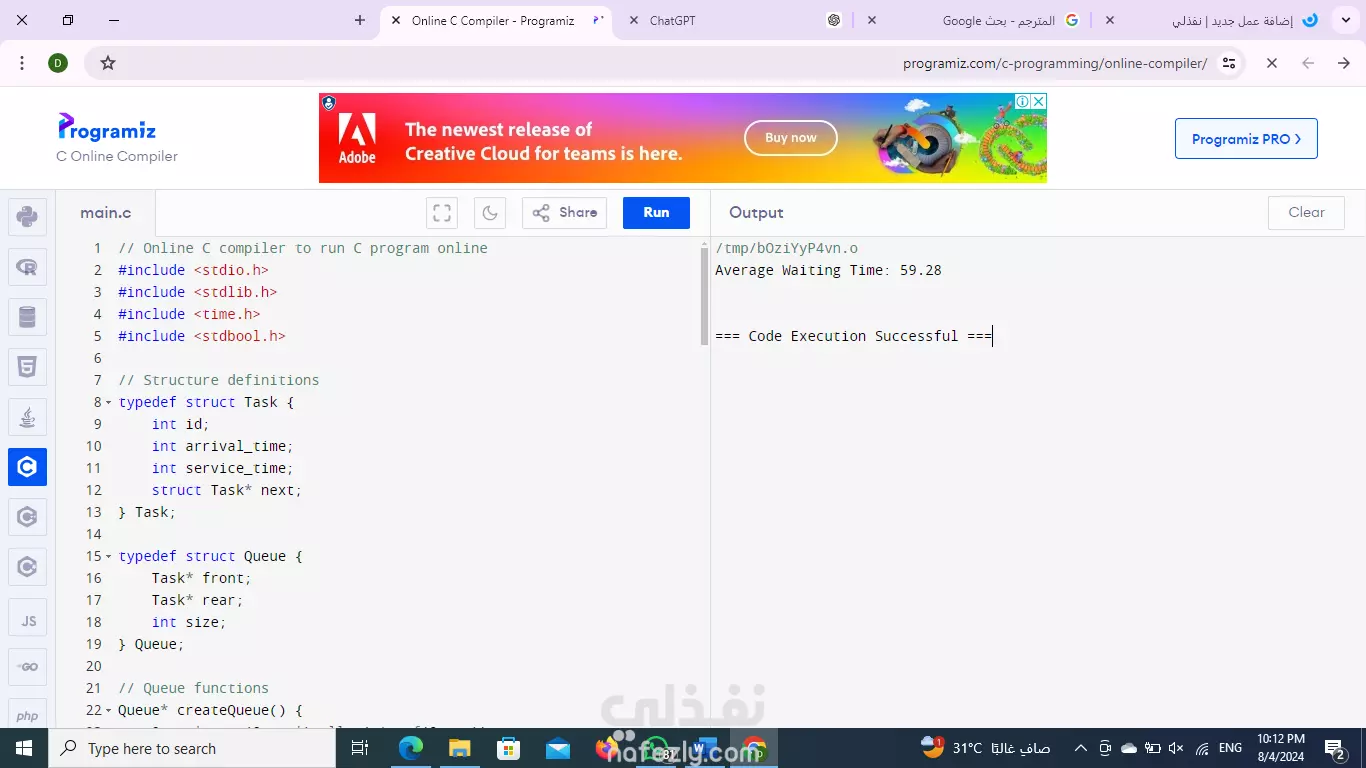Open the tab search dropdown

[x=1346, y=20]
